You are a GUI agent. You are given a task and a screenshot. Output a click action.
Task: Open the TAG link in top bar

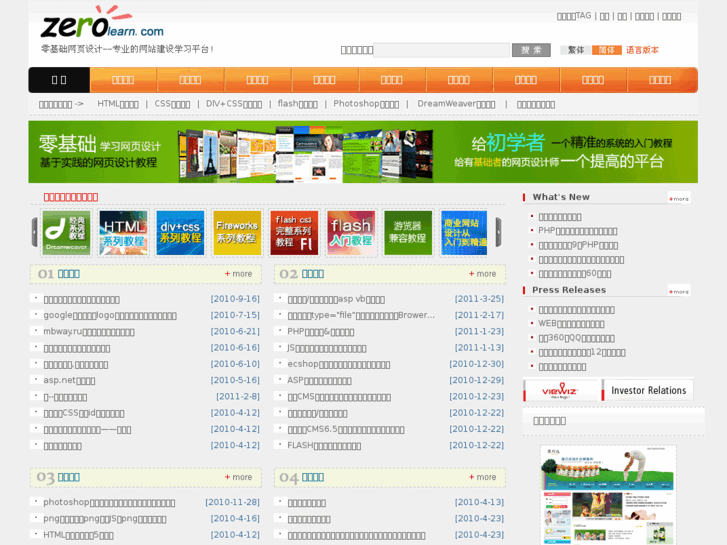[574, 16]
